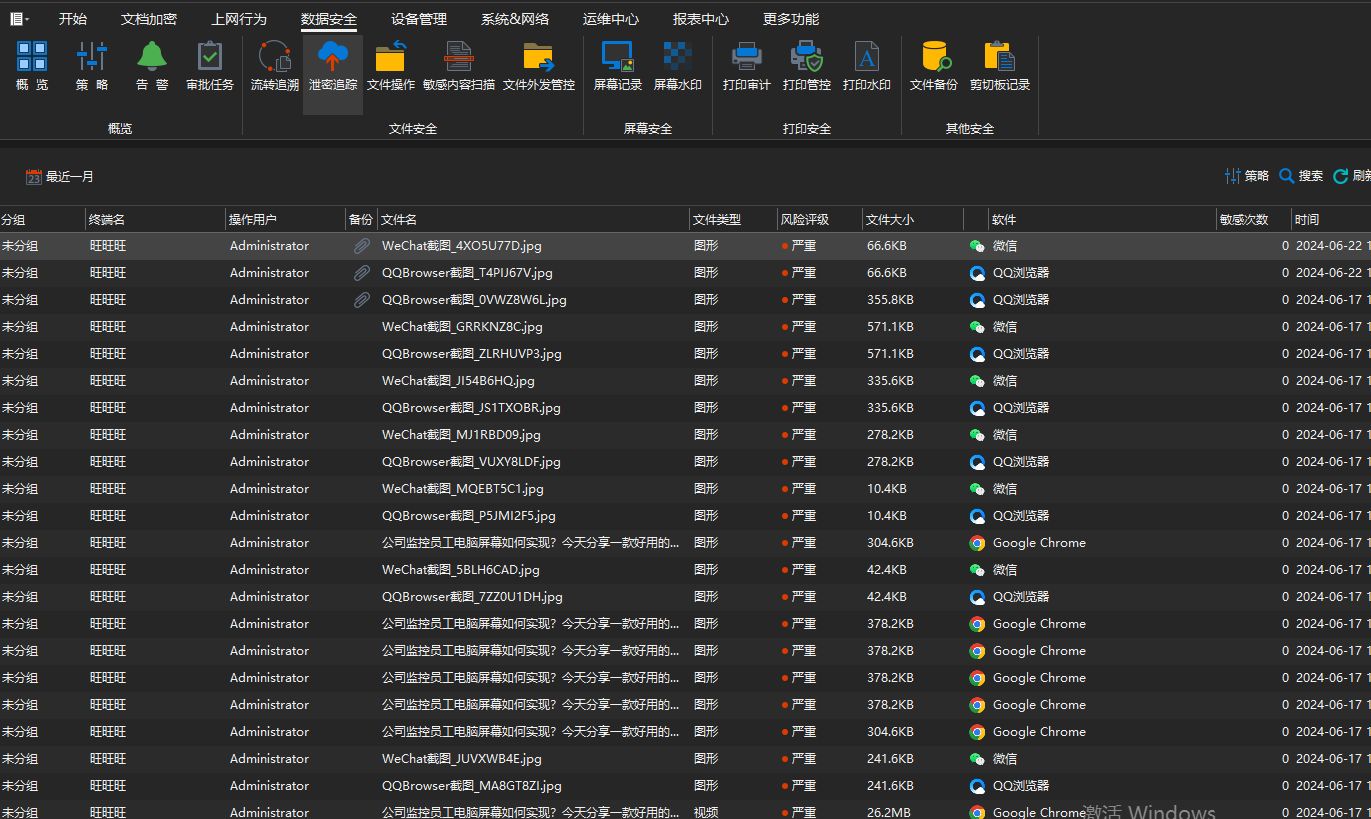Click 355.8KB file size cell

pyautogui.click(x=890, y=300)
